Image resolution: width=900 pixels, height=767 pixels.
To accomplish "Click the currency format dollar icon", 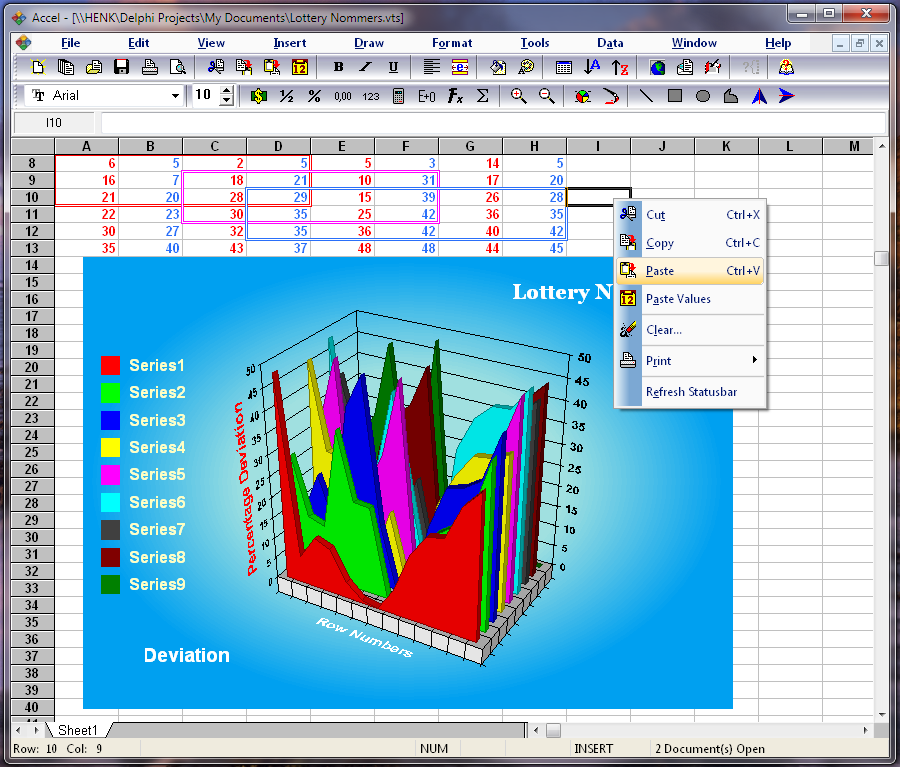I will pos(259,96).
